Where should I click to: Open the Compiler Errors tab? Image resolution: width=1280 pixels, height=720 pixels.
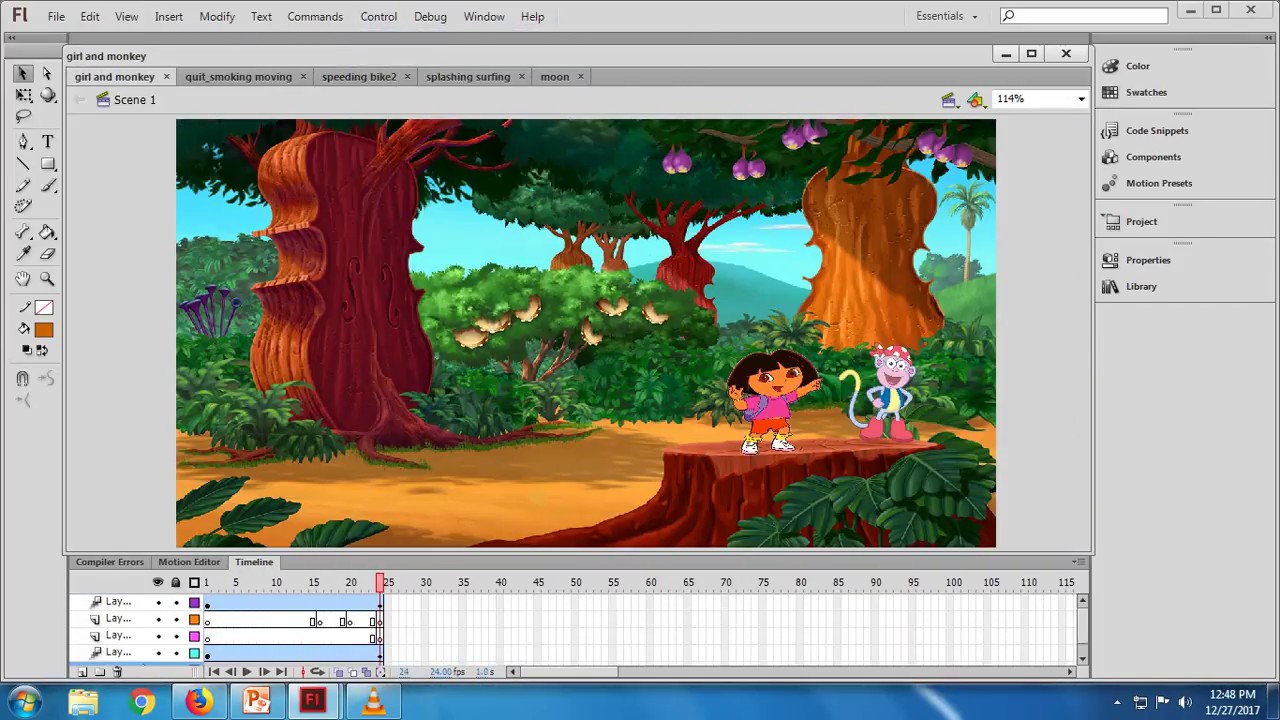(x=110, y=562)
